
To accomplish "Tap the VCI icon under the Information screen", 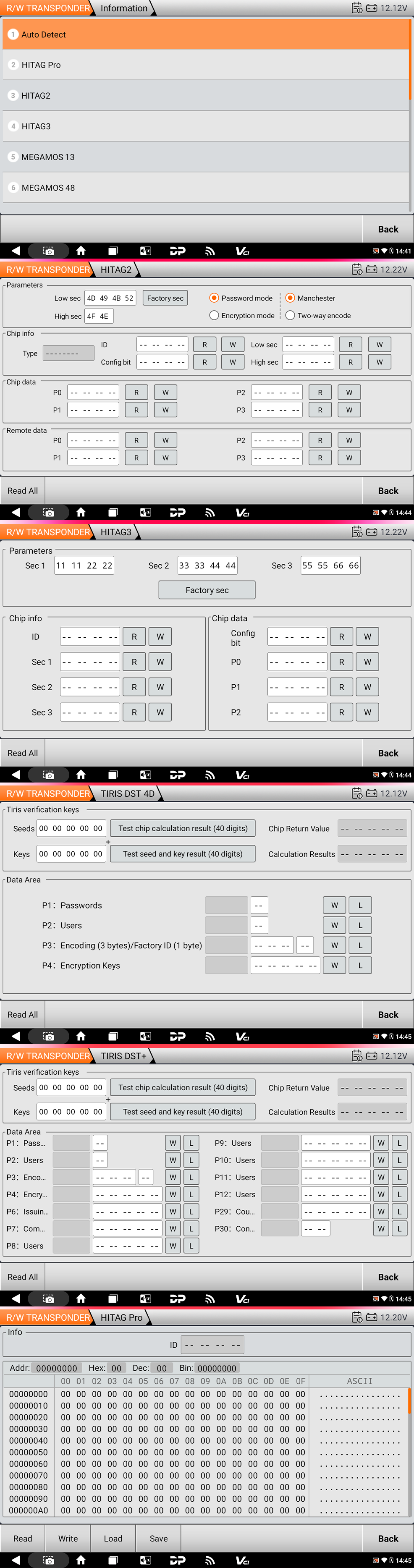I will point(242,251).
